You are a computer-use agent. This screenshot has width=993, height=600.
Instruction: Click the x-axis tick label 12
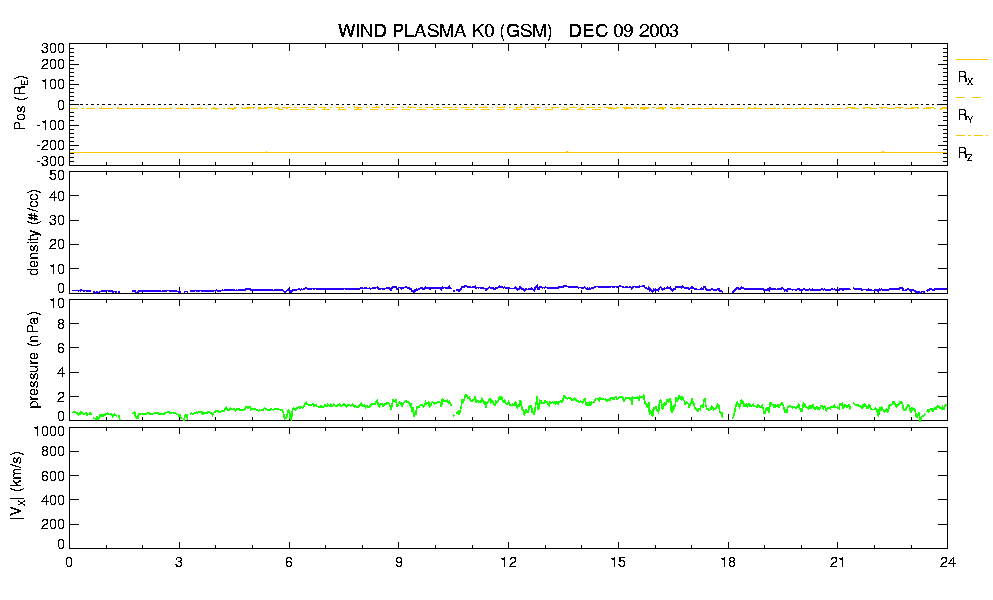pyautogui.click(x=508, y=562)
